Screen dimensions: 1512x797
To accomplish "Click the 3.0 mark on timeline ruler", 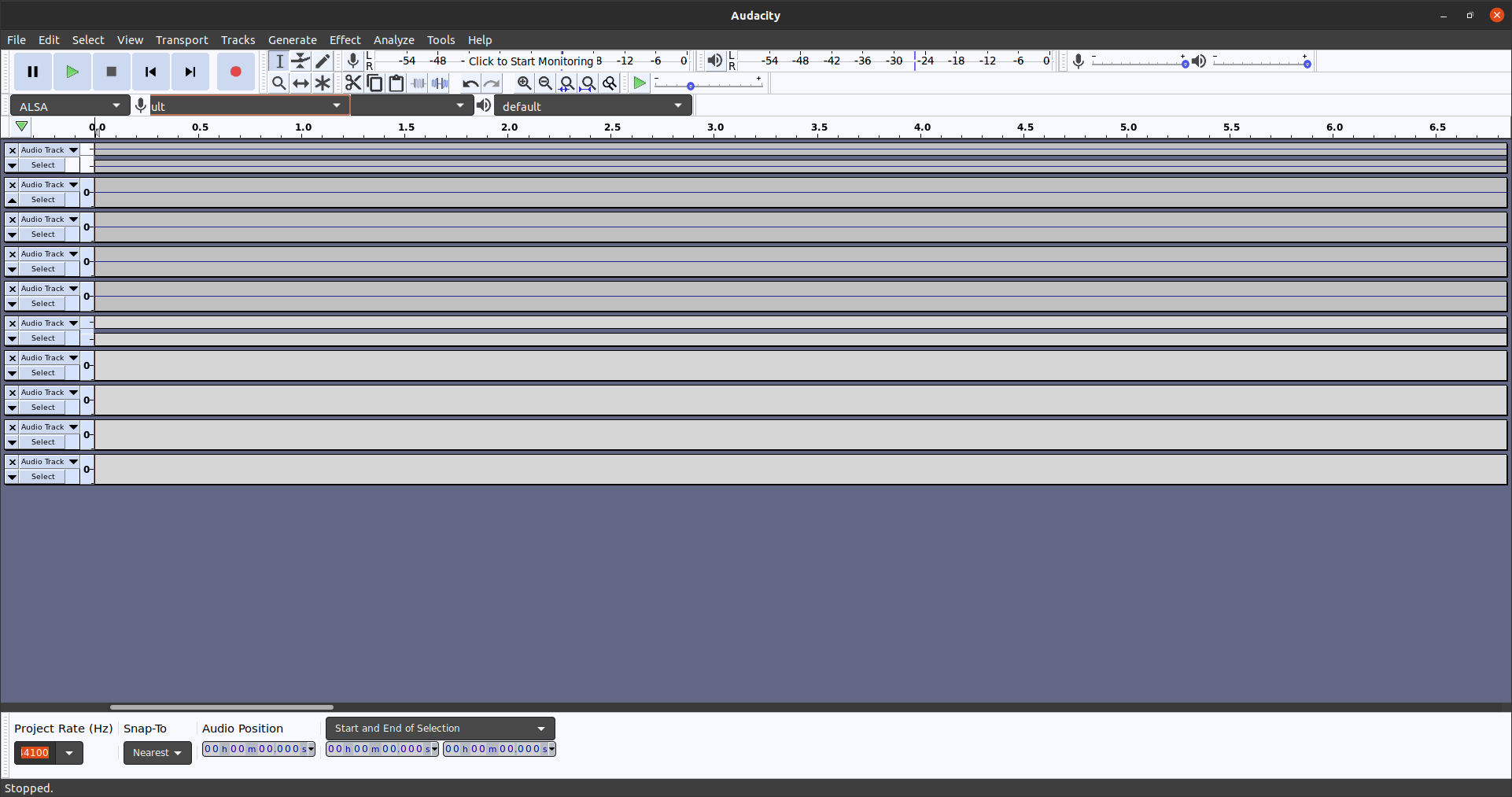I will click(715, 127).
